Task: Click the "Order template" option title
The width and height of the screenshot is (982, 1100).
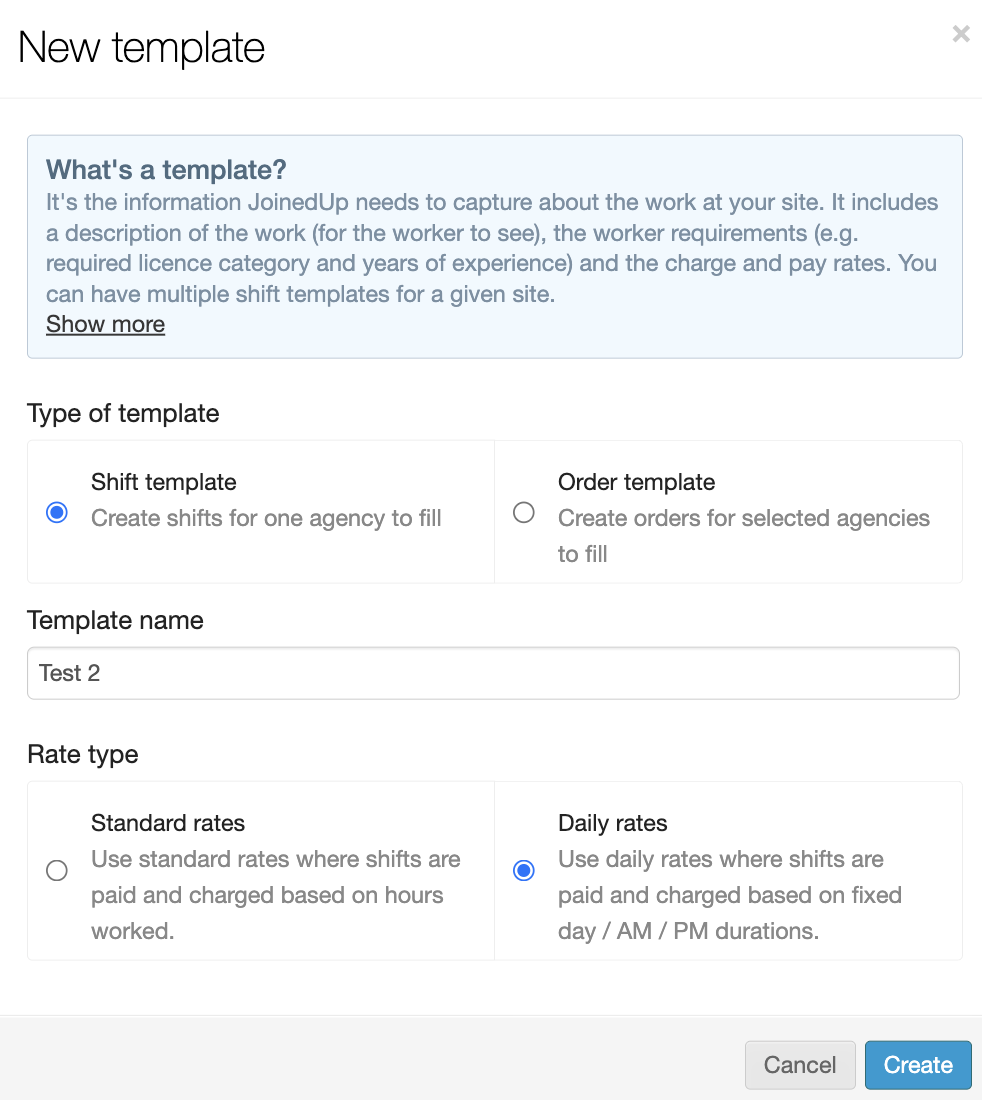Action: pos(636,482)
